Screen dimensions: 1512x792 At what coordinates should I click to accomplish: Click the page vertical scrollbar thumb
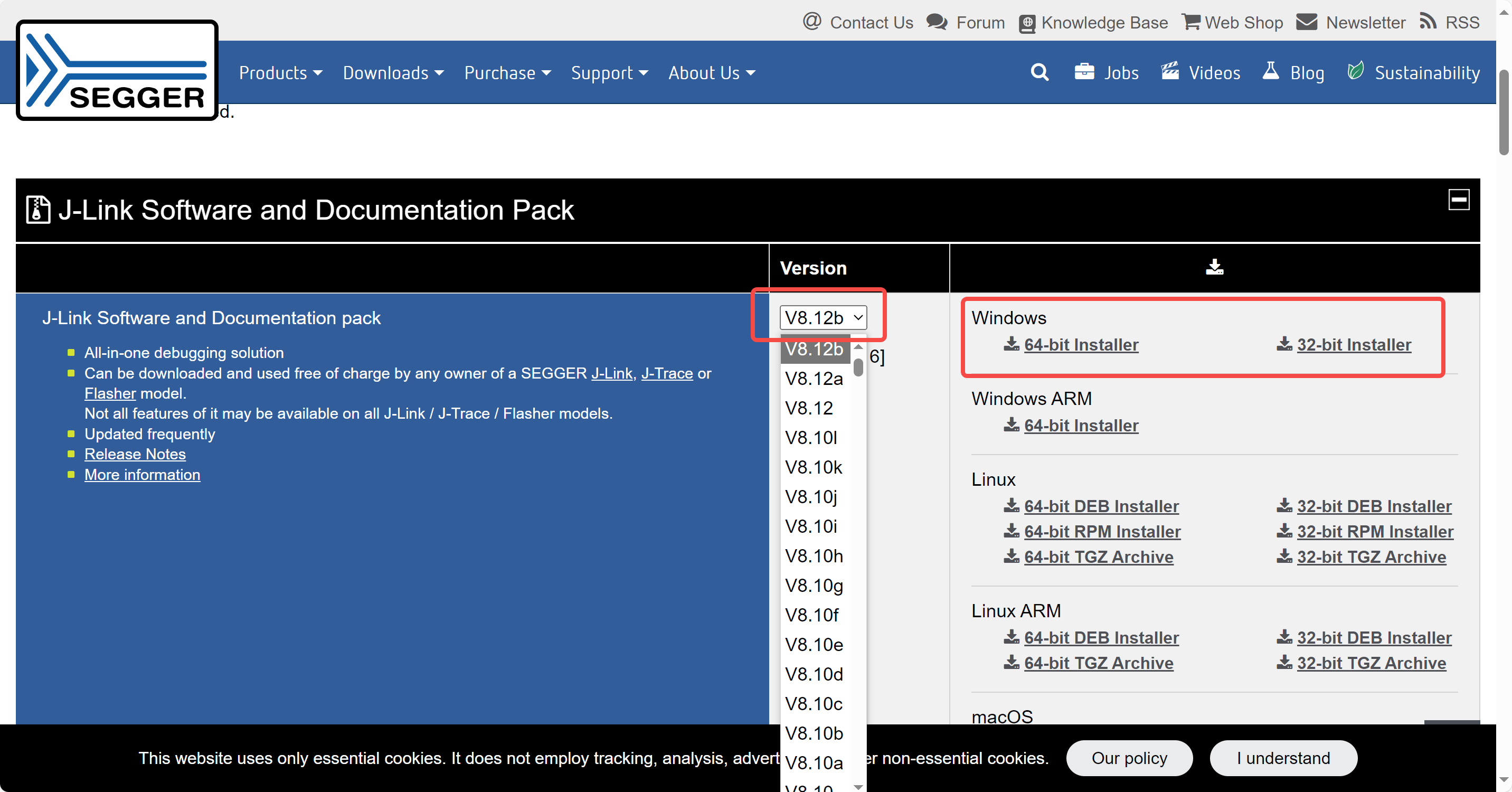pos(1504,111)
